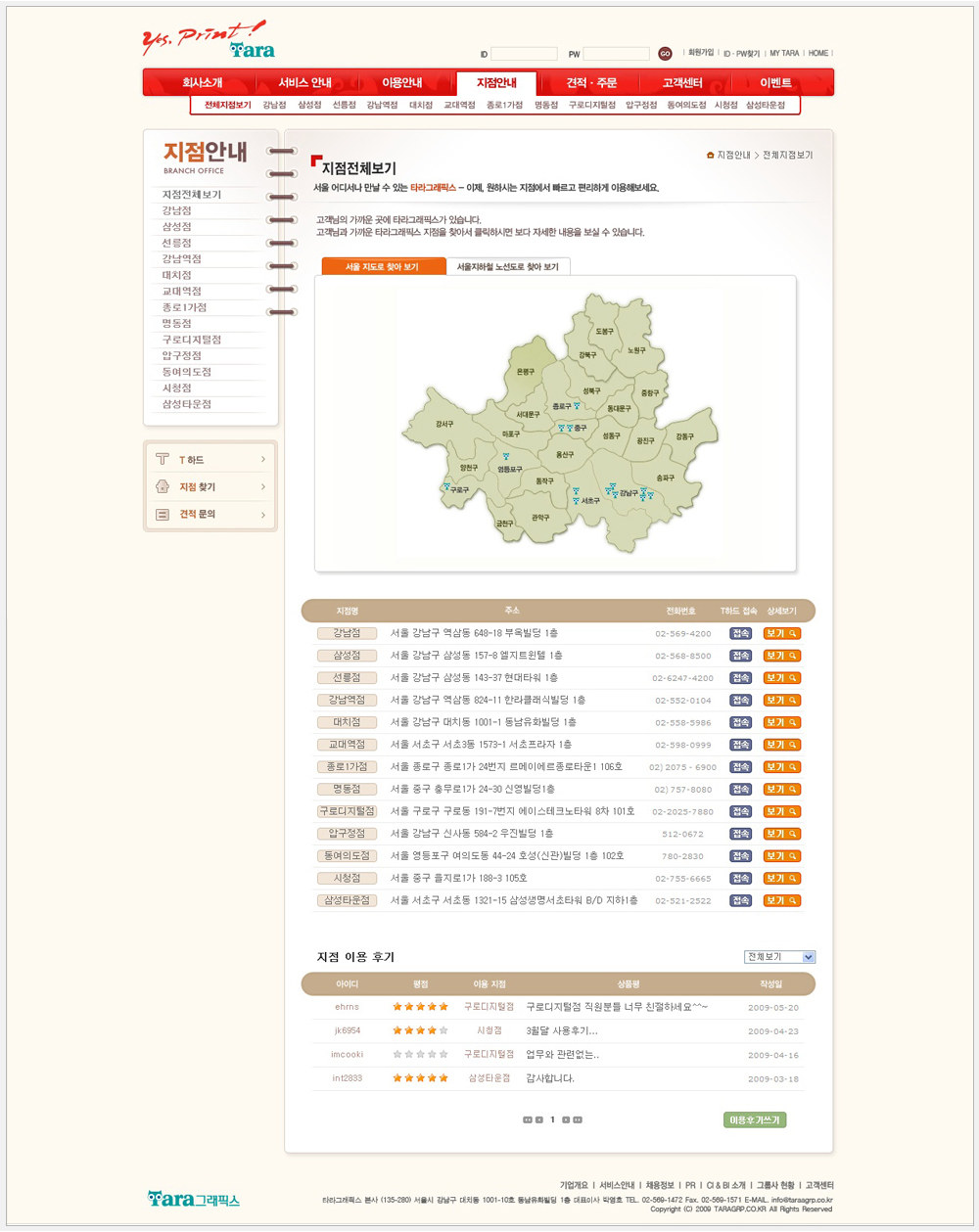Screen dimensions: 979x1232
Task: Open the 견적 · 주문 main menu
Action: [x=591, y=83]
